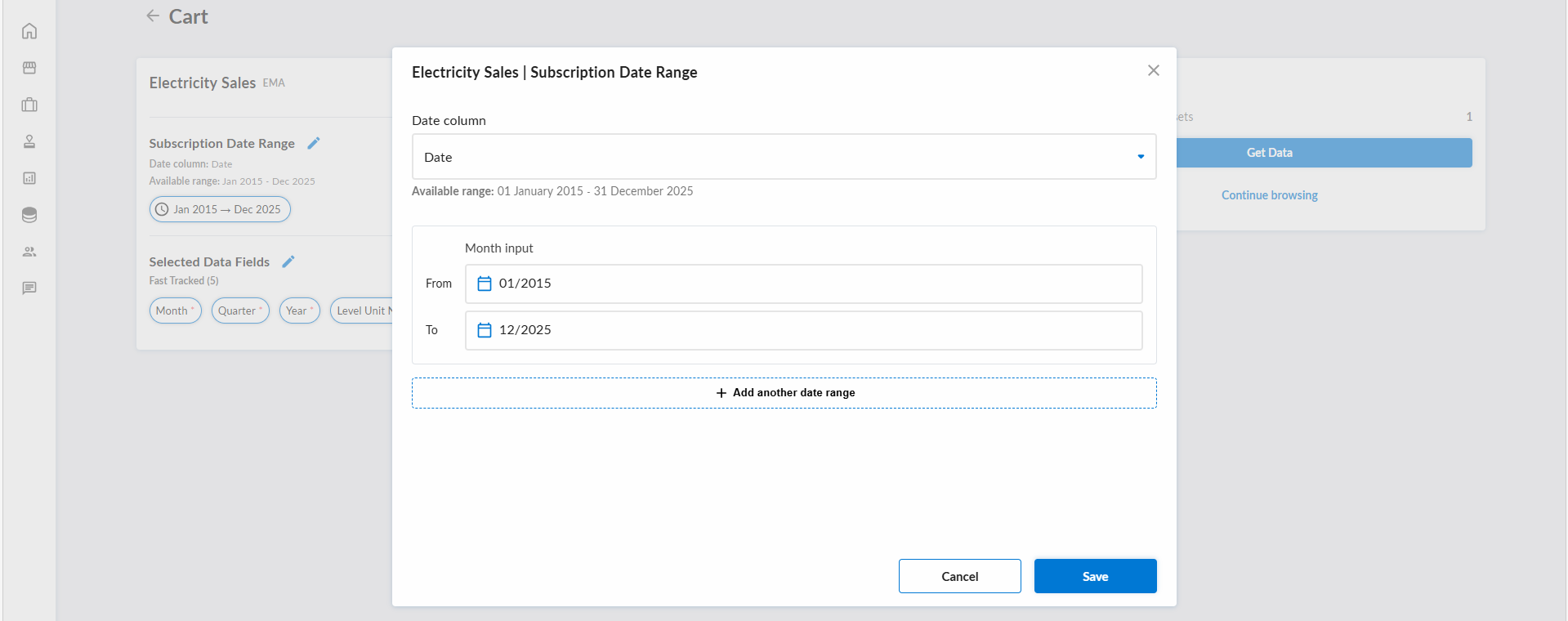Click the 'Month input' label
1568x621 pixels.
[x=499, y=248]
